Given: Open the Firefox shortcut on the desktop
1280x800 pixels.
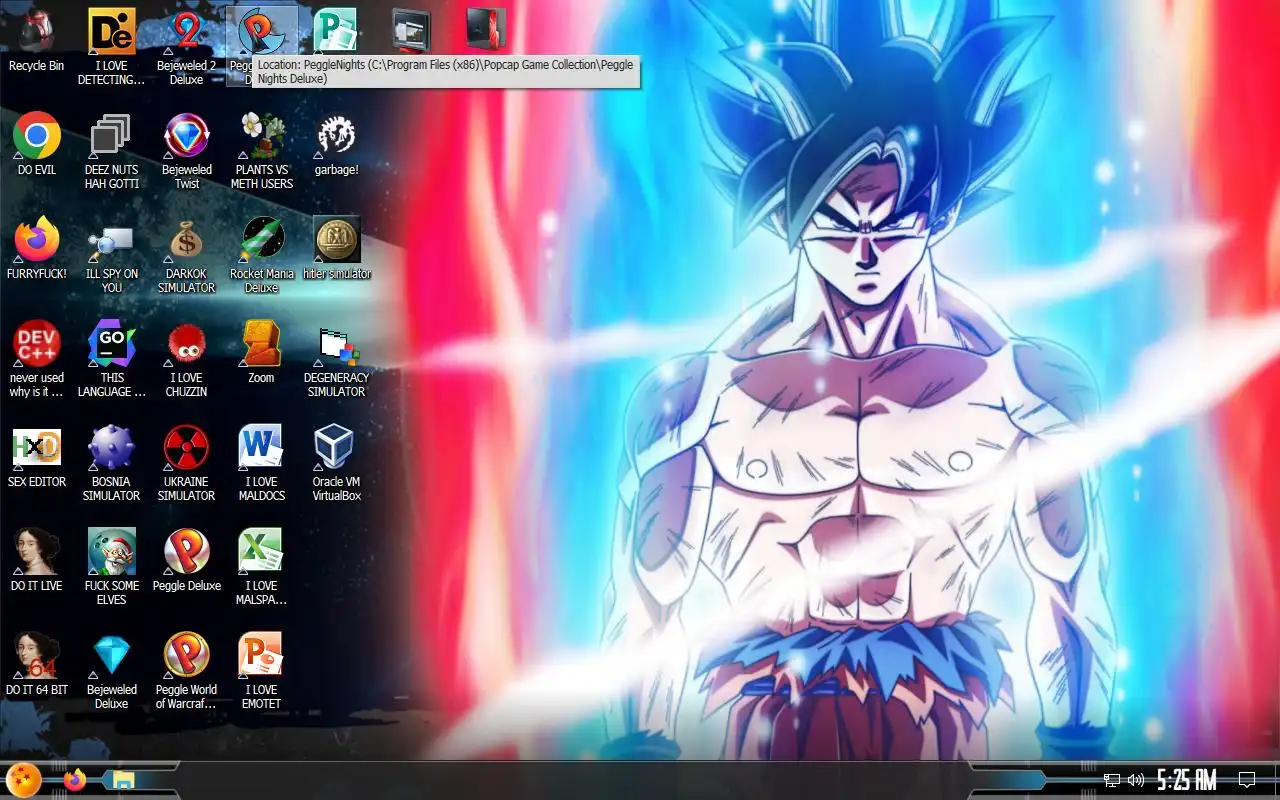Looking at the screenshot, I should point(37,239).
